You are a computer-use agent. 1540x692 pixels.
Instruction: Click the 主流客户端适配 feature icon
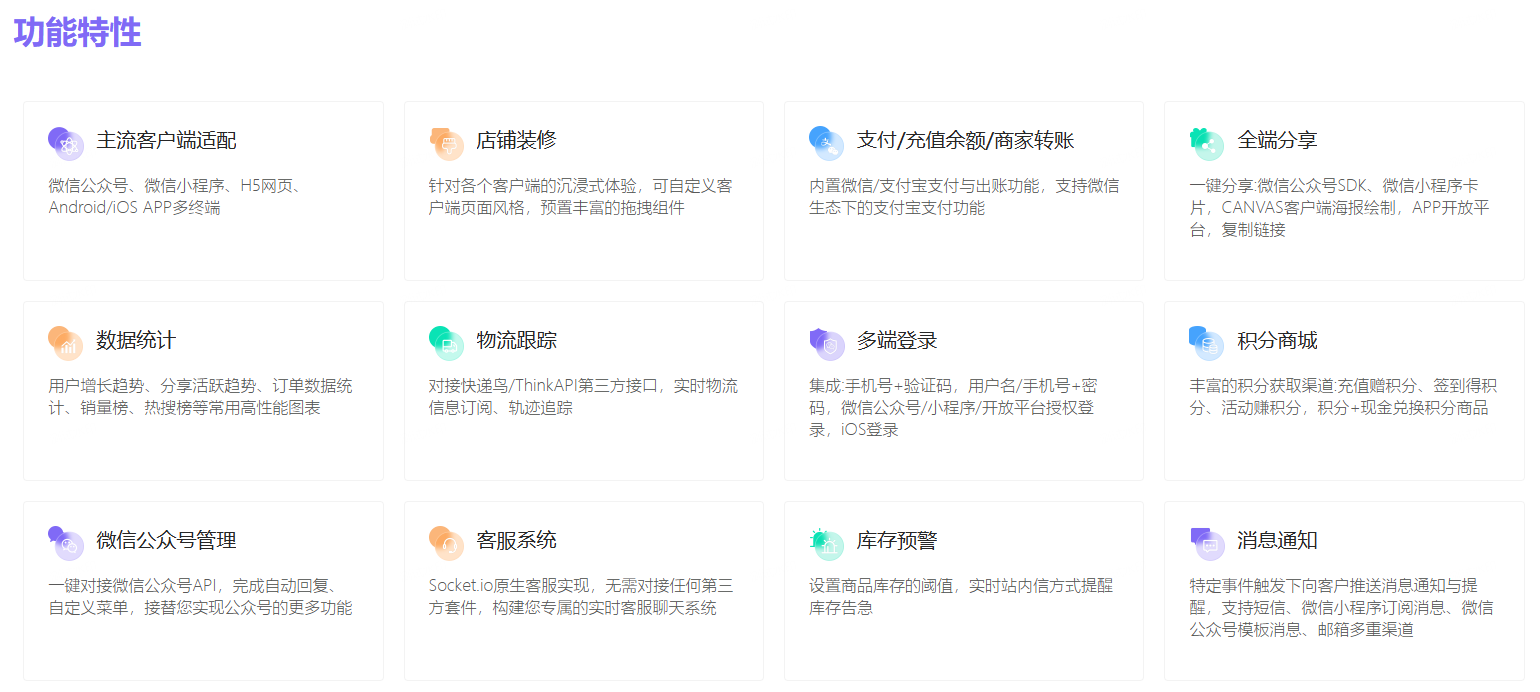(x=66, y=143)
